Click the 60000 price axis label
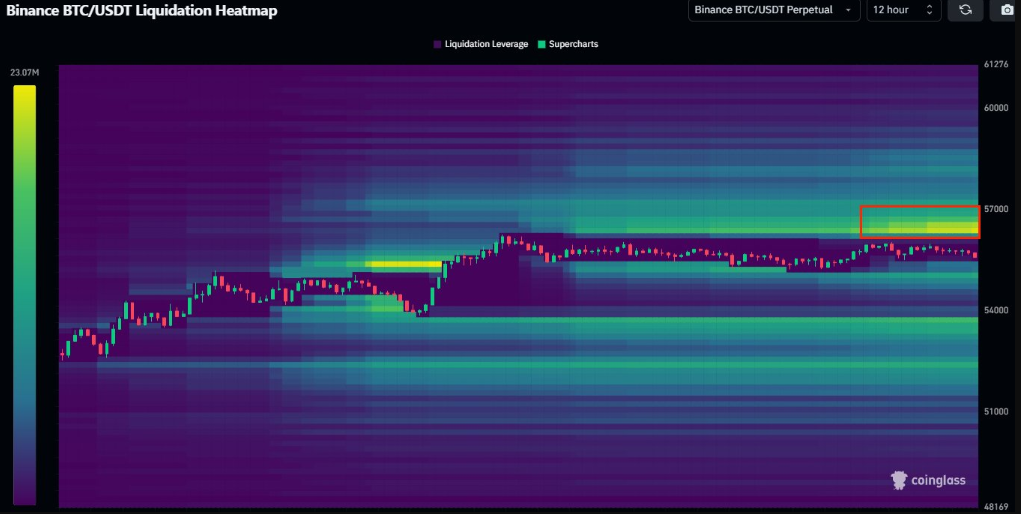The height and width of the screenshot is (514, 1021). point(997,107)
